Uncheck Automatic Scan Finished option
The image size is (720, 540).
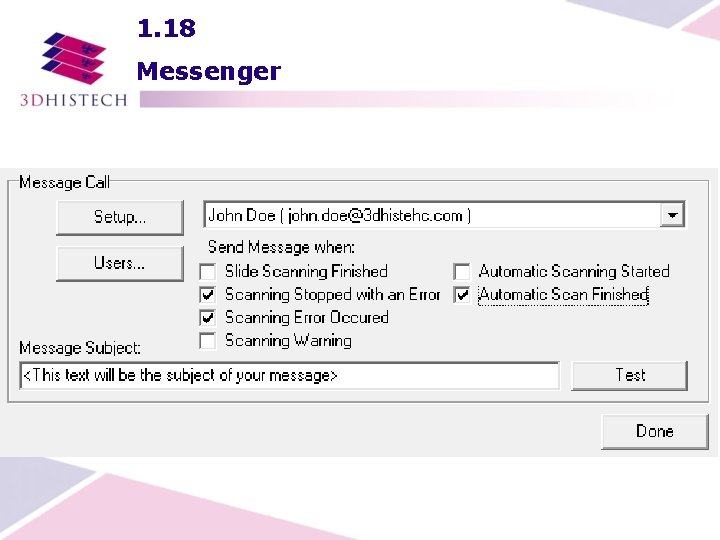(x=461, y=294)
